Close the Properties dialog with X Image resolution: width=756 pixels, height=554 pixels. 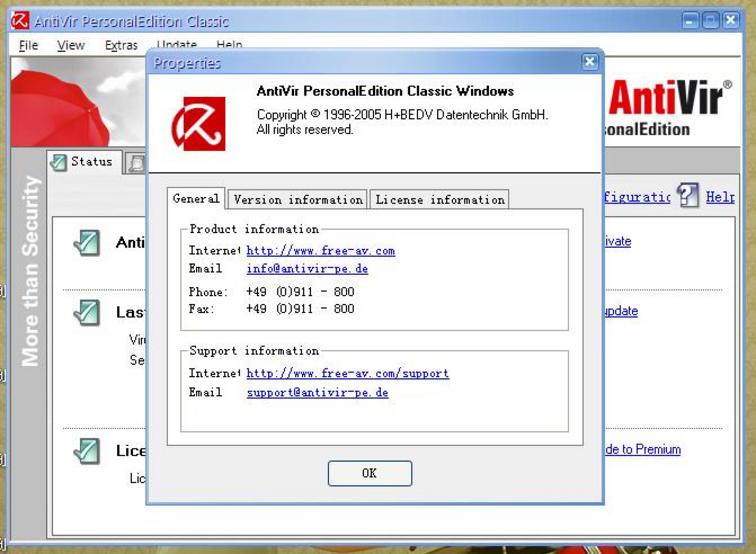coord(589,62)
